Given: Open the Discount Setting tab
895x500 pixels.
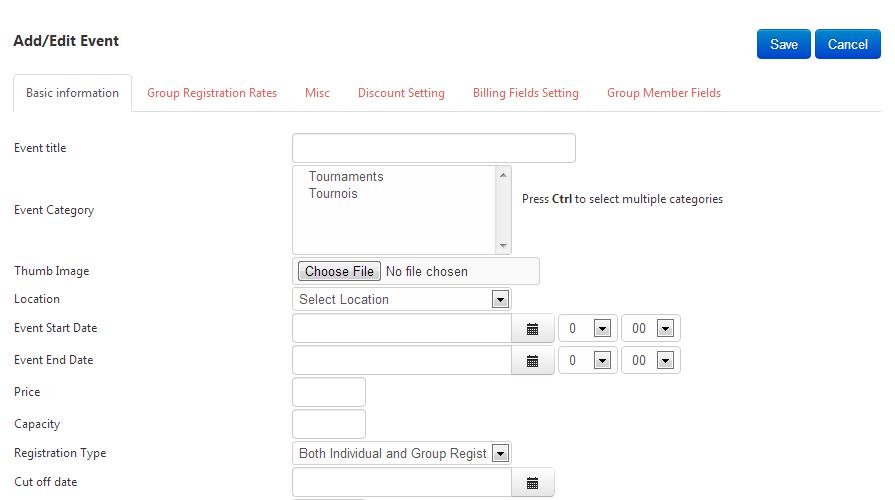Looking at the screenshot, I should pos(401,93).
